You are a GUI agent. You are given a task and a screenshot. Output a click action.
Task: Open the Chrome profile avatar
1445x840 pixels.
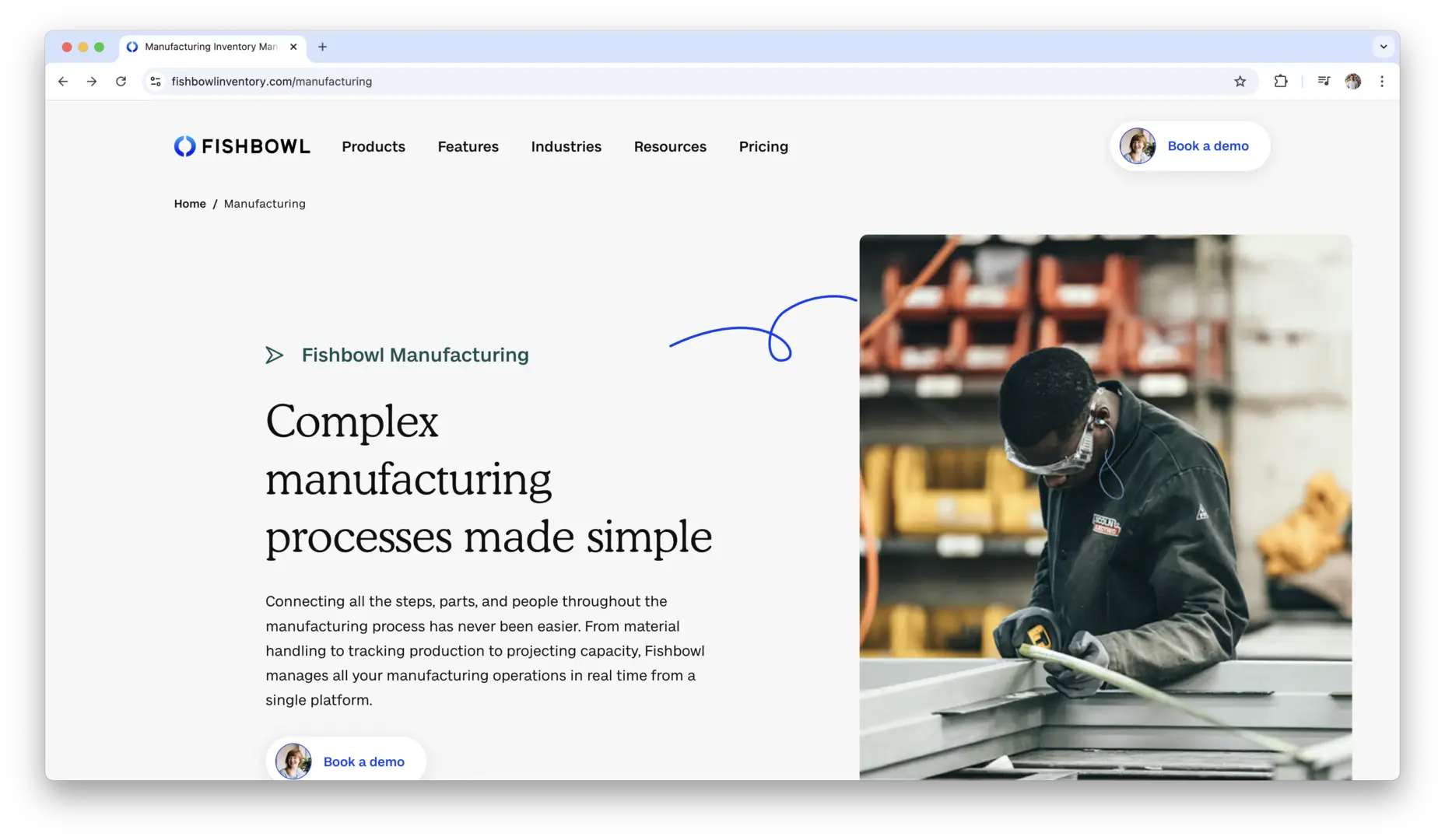click(1352, 81)
